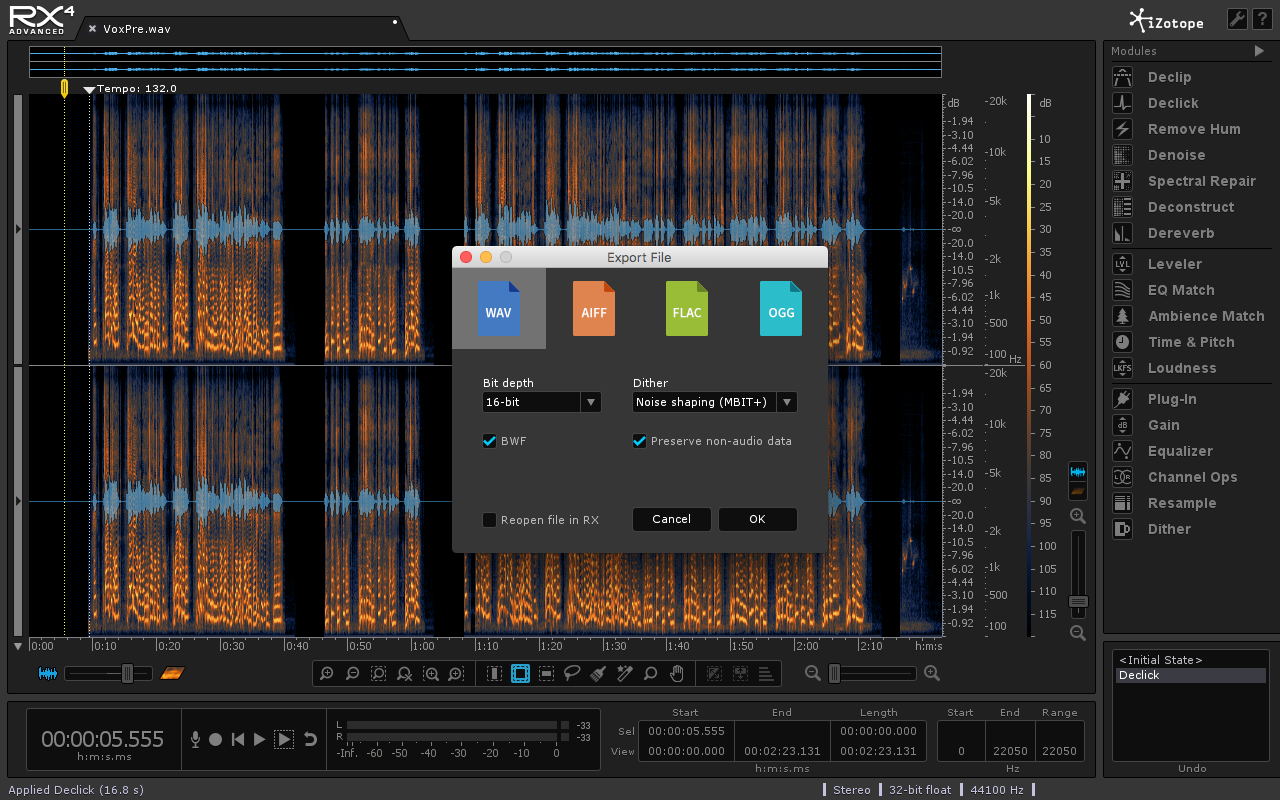
Task: Open the Spectral Repair module
Action: (1201, 181)
